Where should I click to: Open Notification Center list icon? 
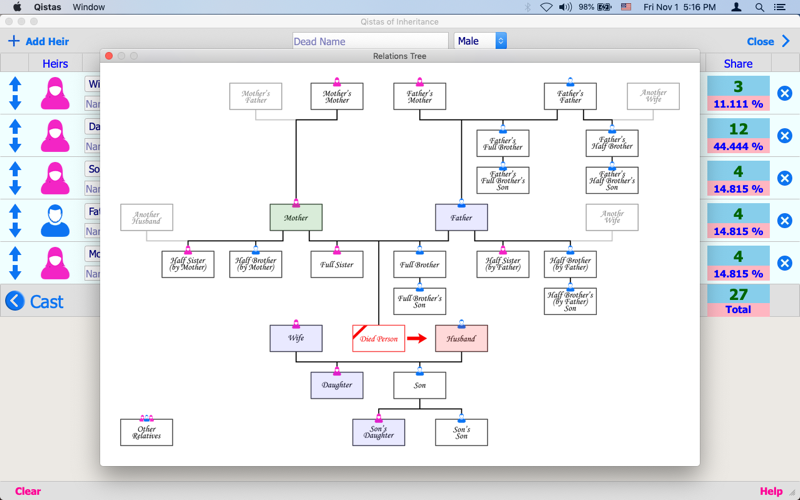click(x=780, y=7)
